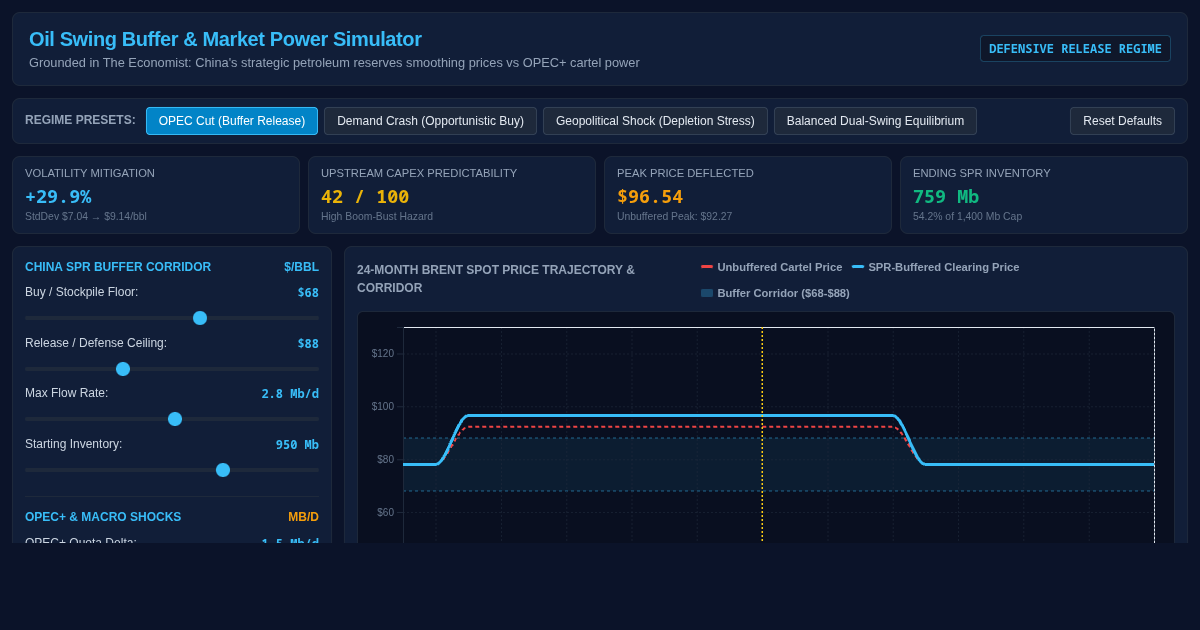Click the 2.8 Mb/d flow rate value
Screen dimensions: 1200x630
[x=290, y=394]
